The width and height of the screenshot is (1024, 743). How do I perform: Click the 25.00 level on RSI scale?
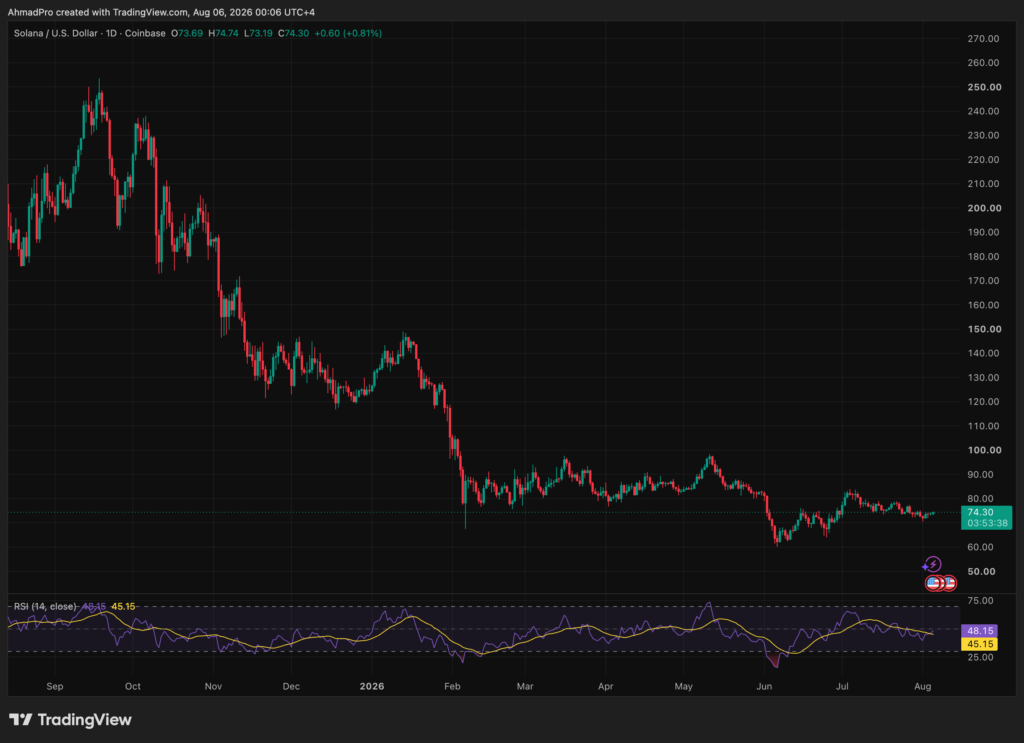coord(980,657)
